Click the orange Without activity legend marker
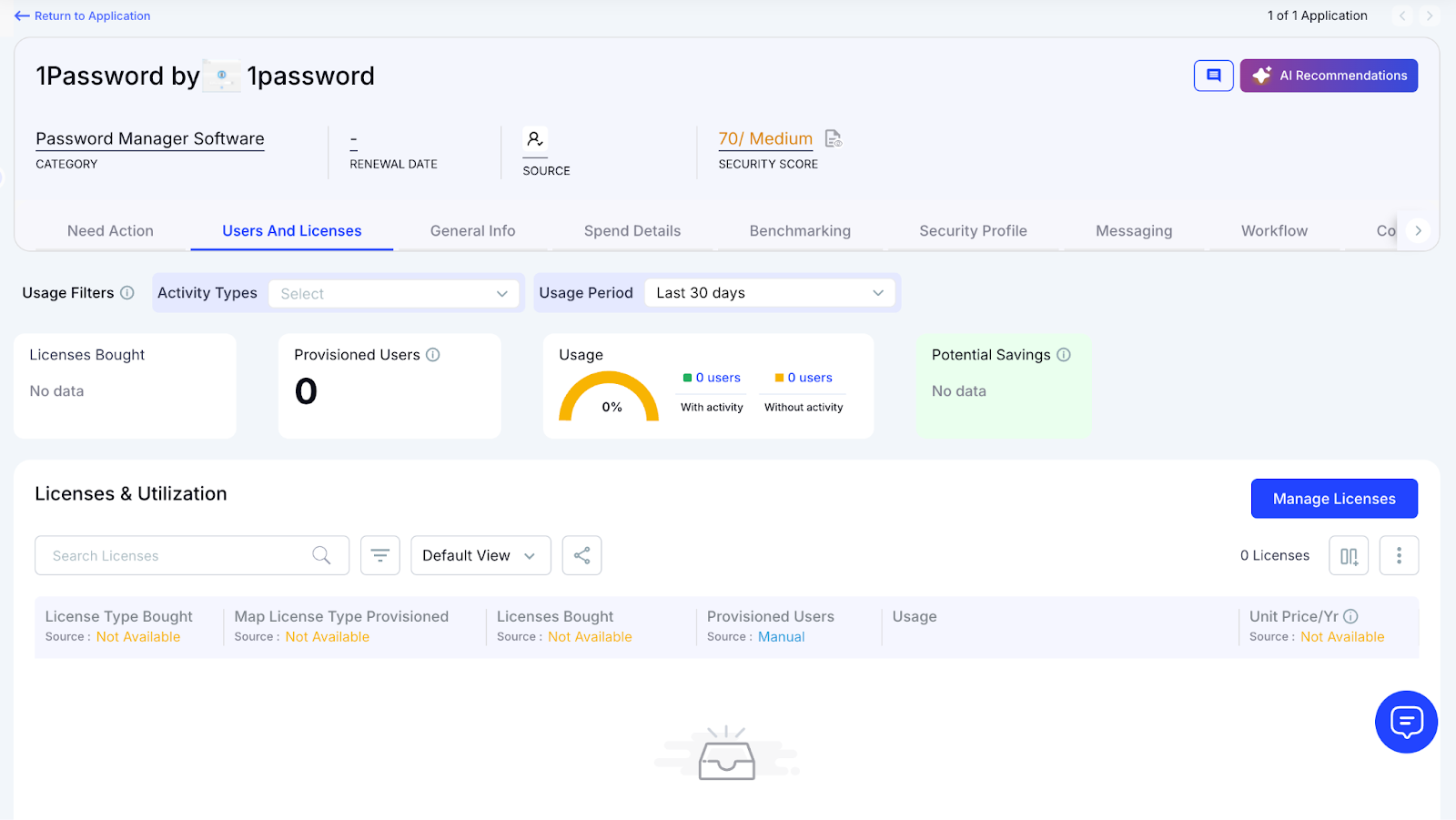 [x=780, y=378]
